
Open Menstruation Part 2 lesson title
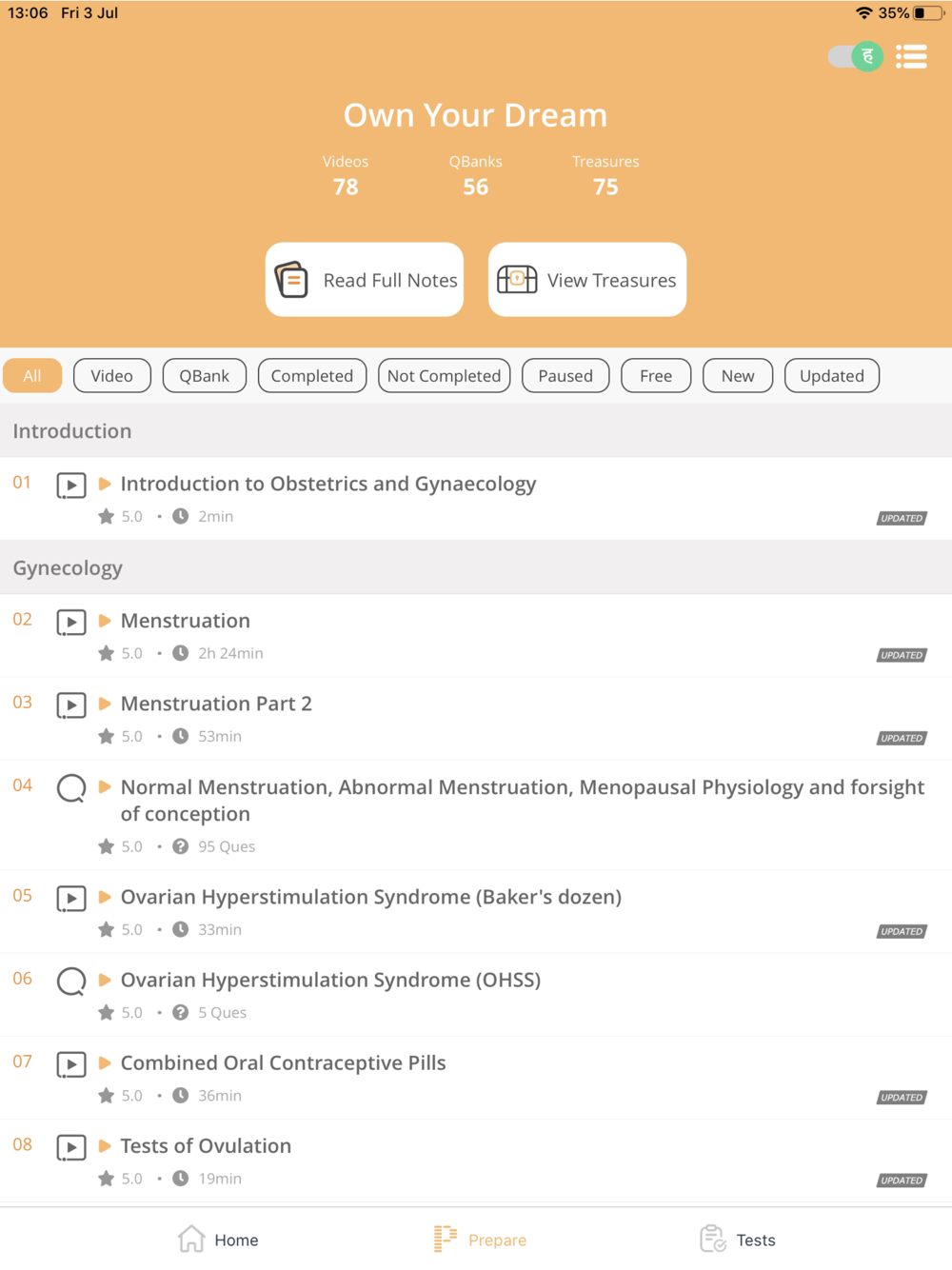coord(216,704)
